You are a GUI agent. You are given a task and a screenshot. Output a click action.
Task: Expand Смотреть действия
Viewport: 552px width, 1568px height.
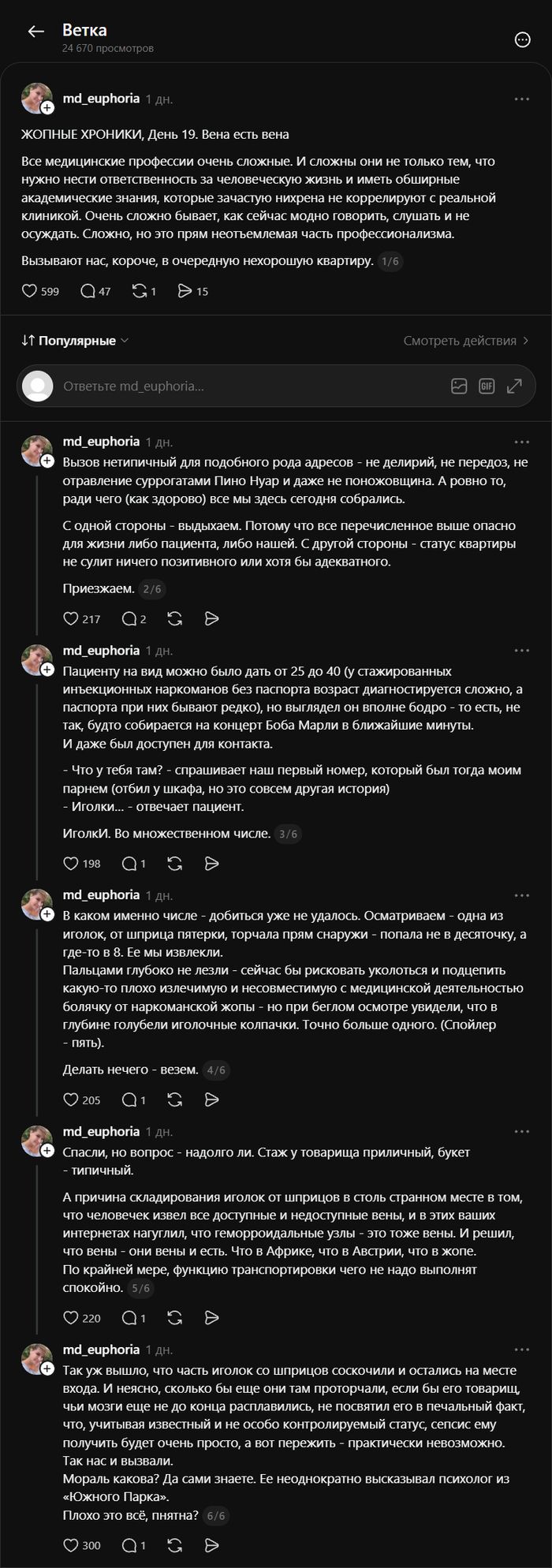click(466, 341)
